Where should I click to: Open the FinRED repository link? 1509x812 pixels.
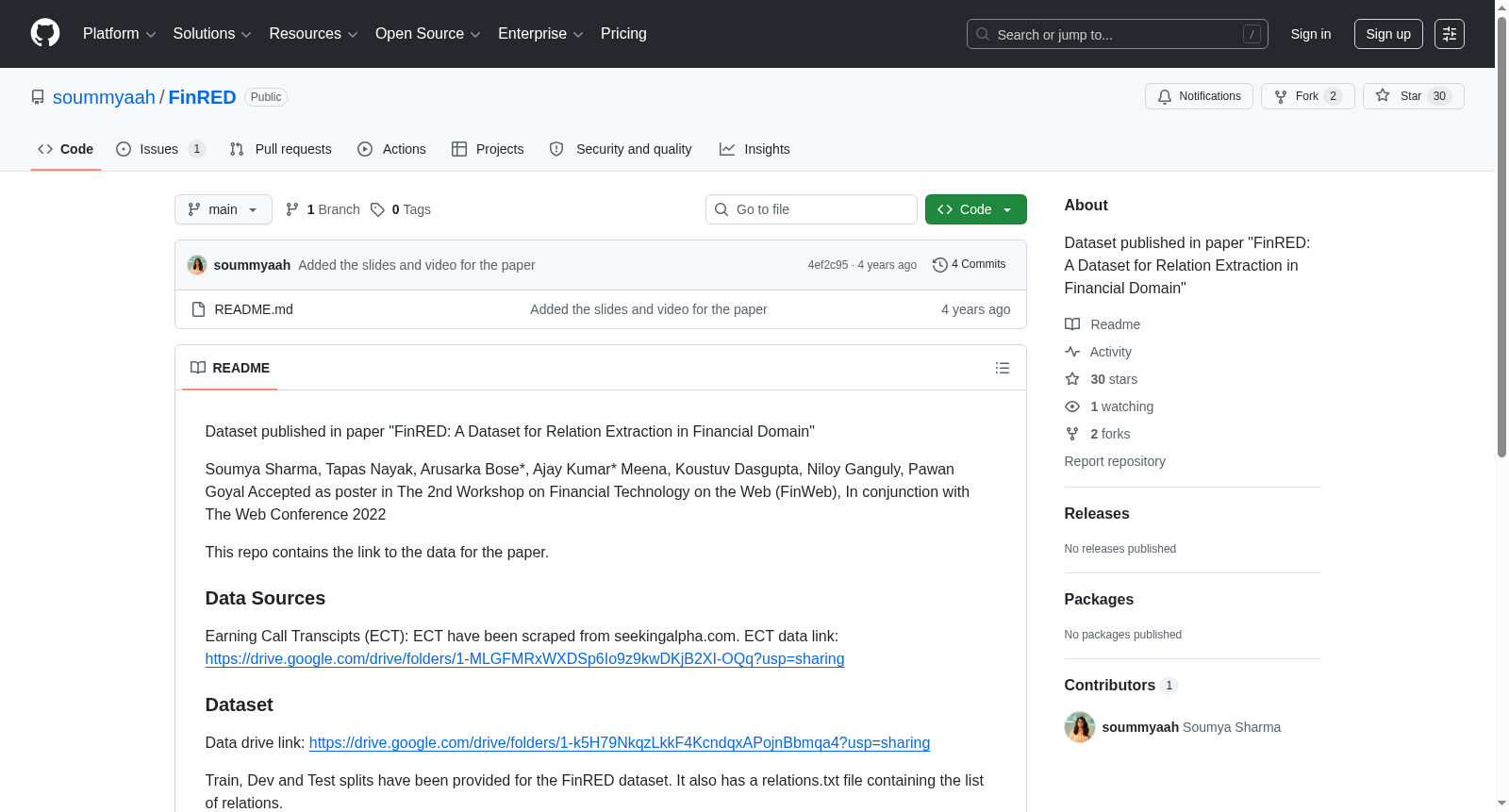tap(202, 97)
